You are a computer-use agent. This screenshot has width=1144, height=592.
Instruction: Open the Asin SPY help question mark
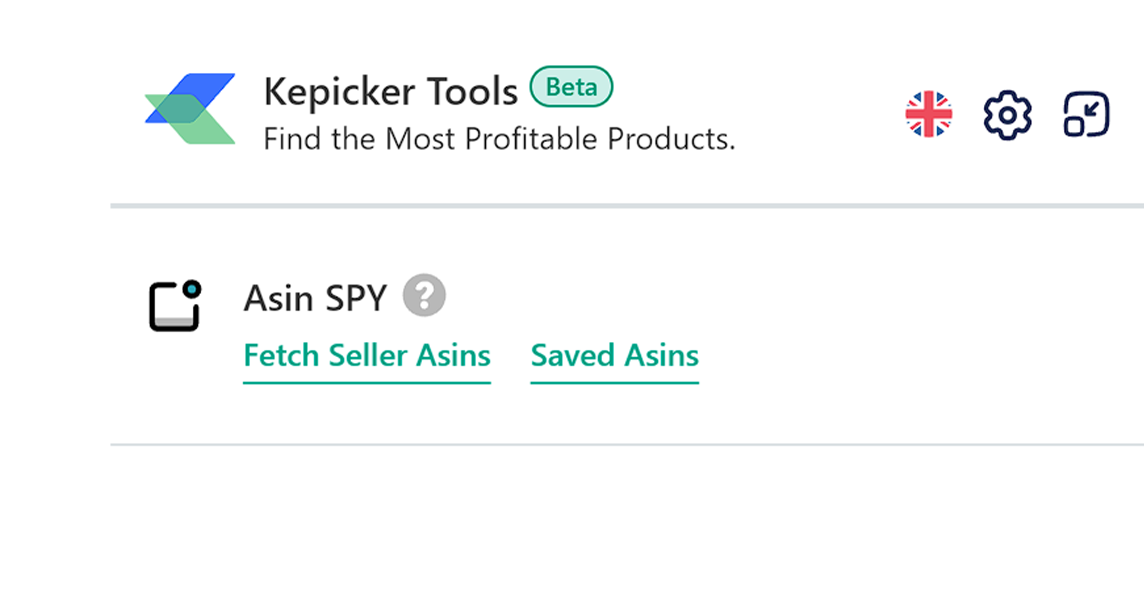[x=424, y=296]
